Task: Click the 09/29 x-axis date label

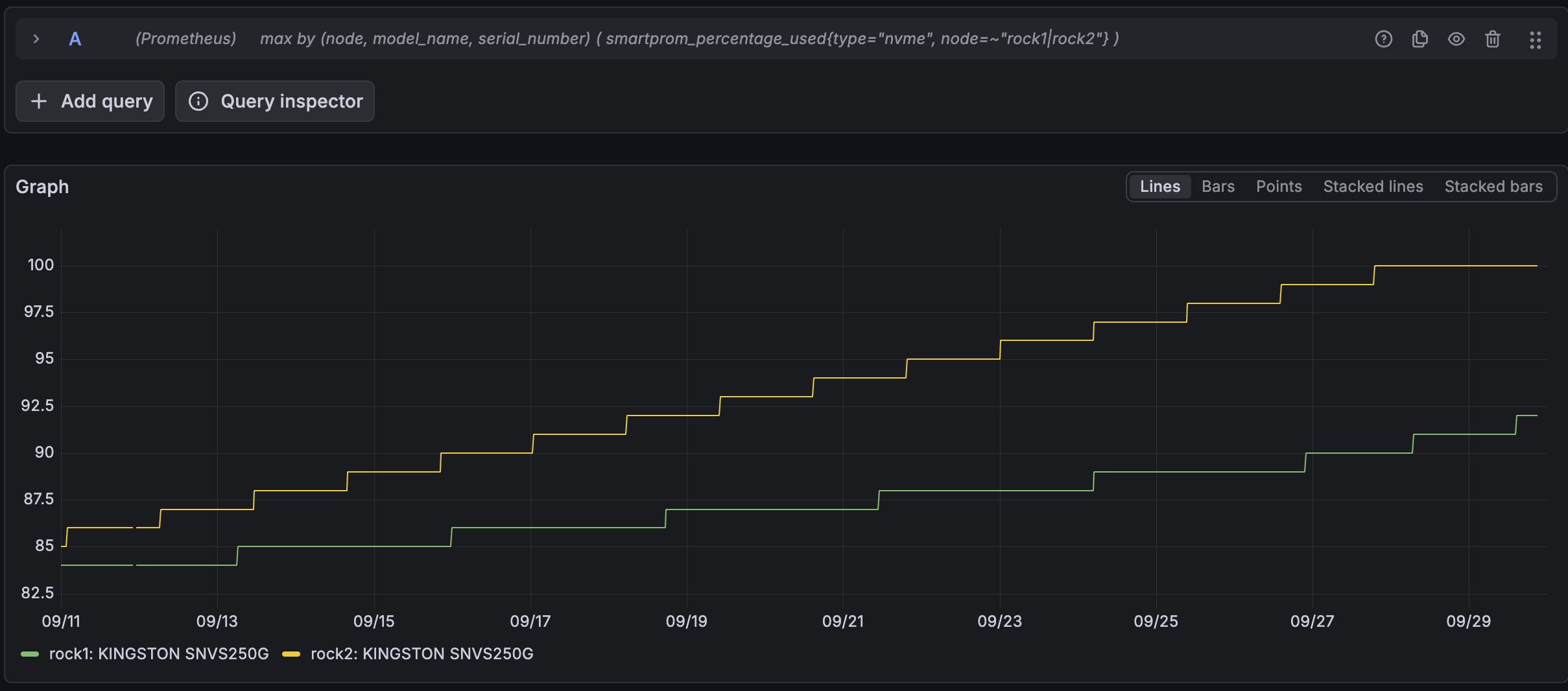Action: click(x=1469, y=622)
